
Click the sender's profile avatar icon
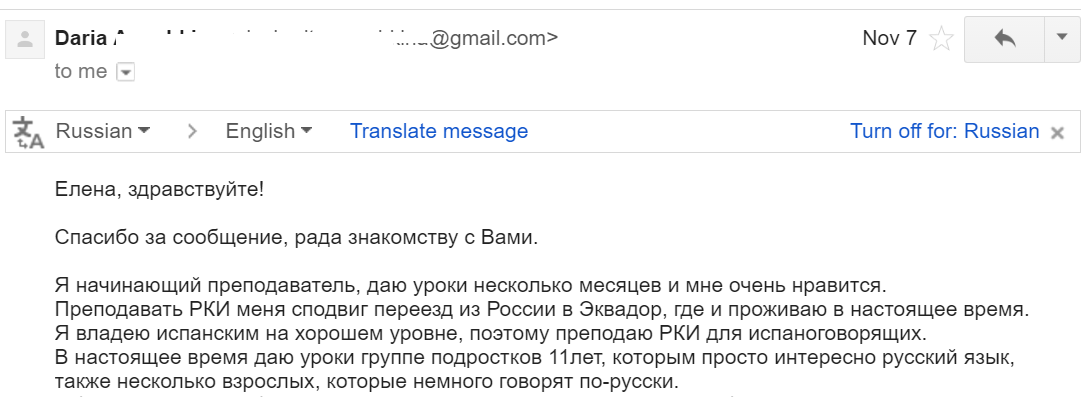[x=25, y=39]
